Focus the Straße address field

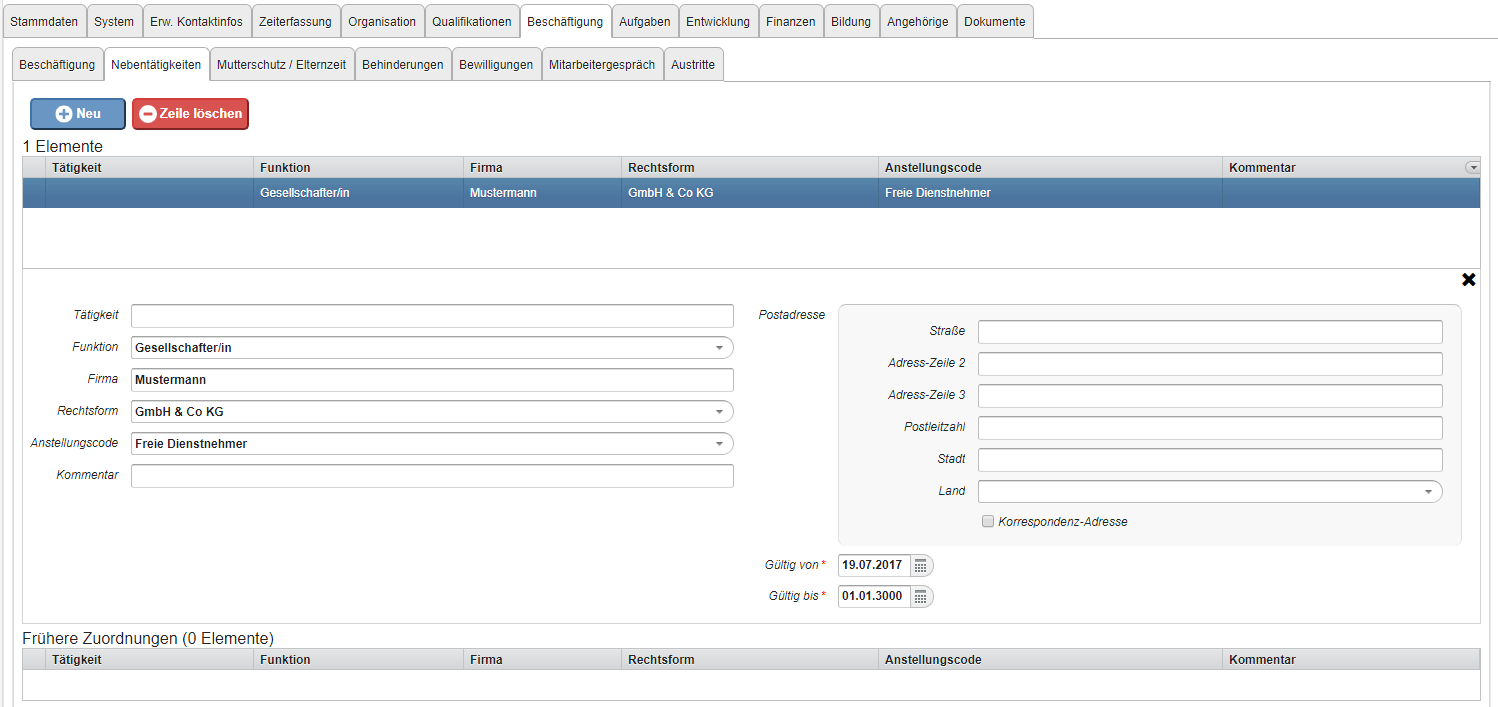(x=1210, y=332)
